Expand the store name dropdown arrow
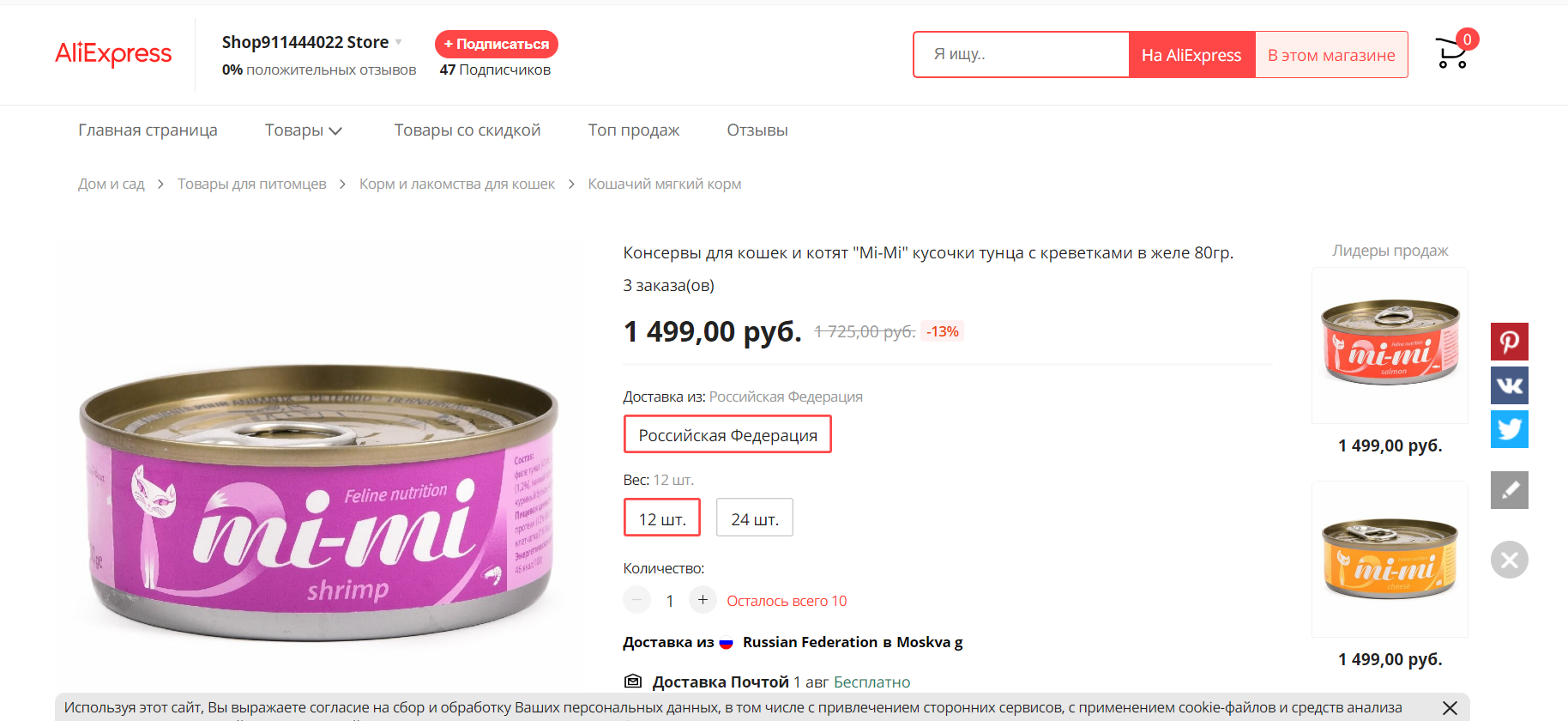 [x=398, y=42]
